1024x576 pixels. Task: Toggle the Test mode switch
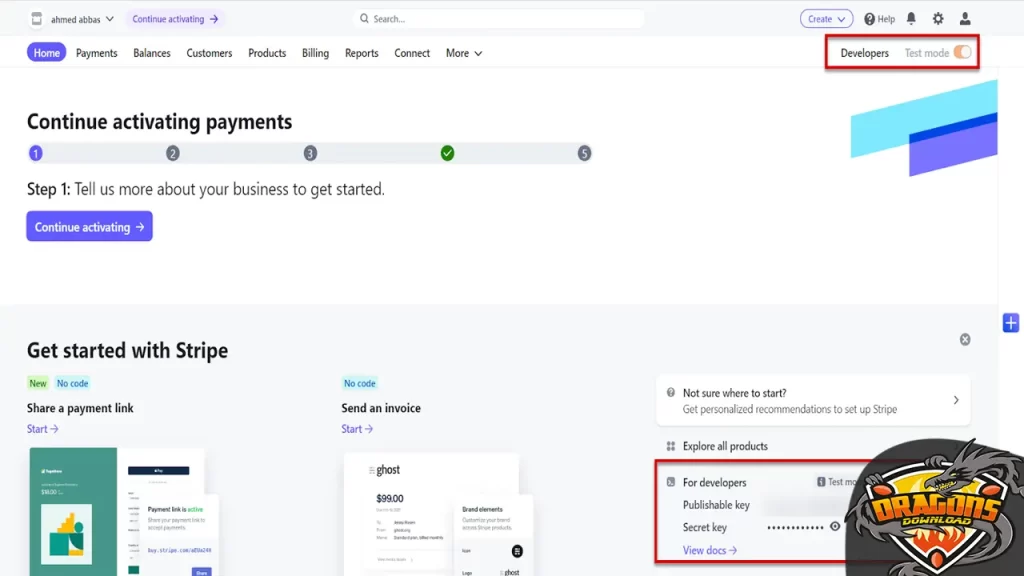tap(962, 53)
